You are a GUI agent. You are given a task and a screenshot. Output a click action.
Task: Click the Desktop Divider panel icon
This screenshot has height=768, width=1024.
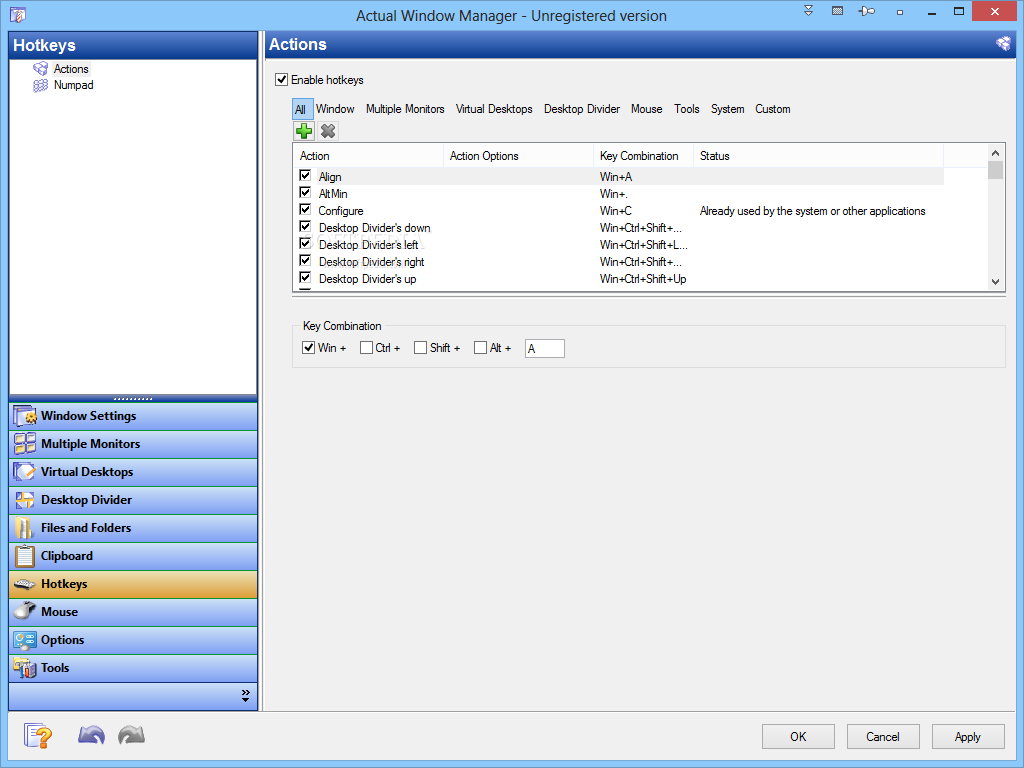pos(25,500)
